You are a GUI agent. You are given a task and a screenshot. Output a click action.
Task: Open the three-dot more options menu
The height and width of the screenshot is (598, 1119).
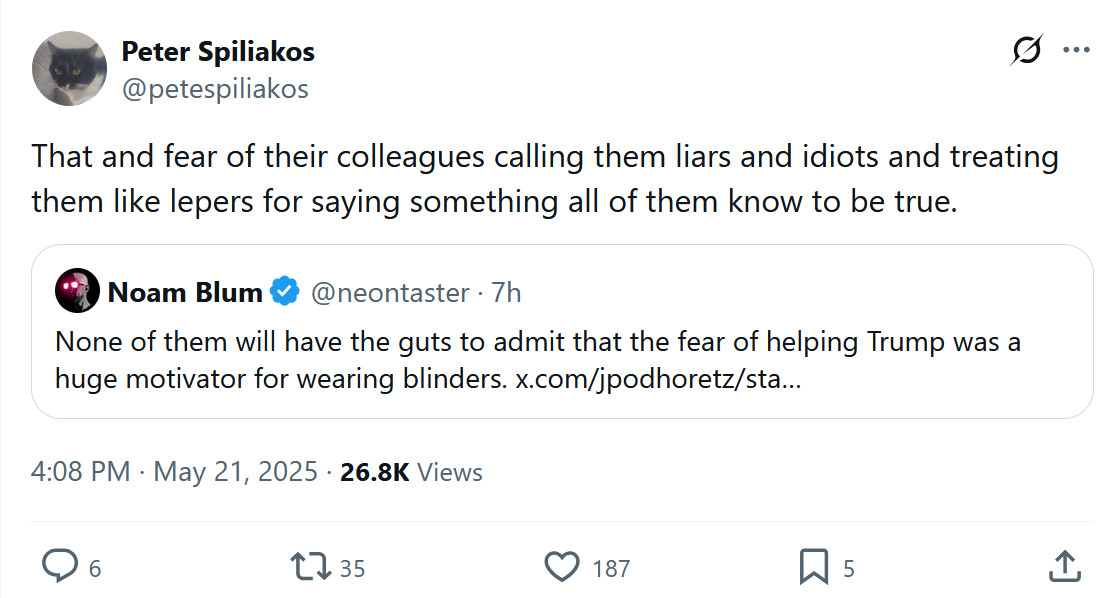click(1076, 49)
